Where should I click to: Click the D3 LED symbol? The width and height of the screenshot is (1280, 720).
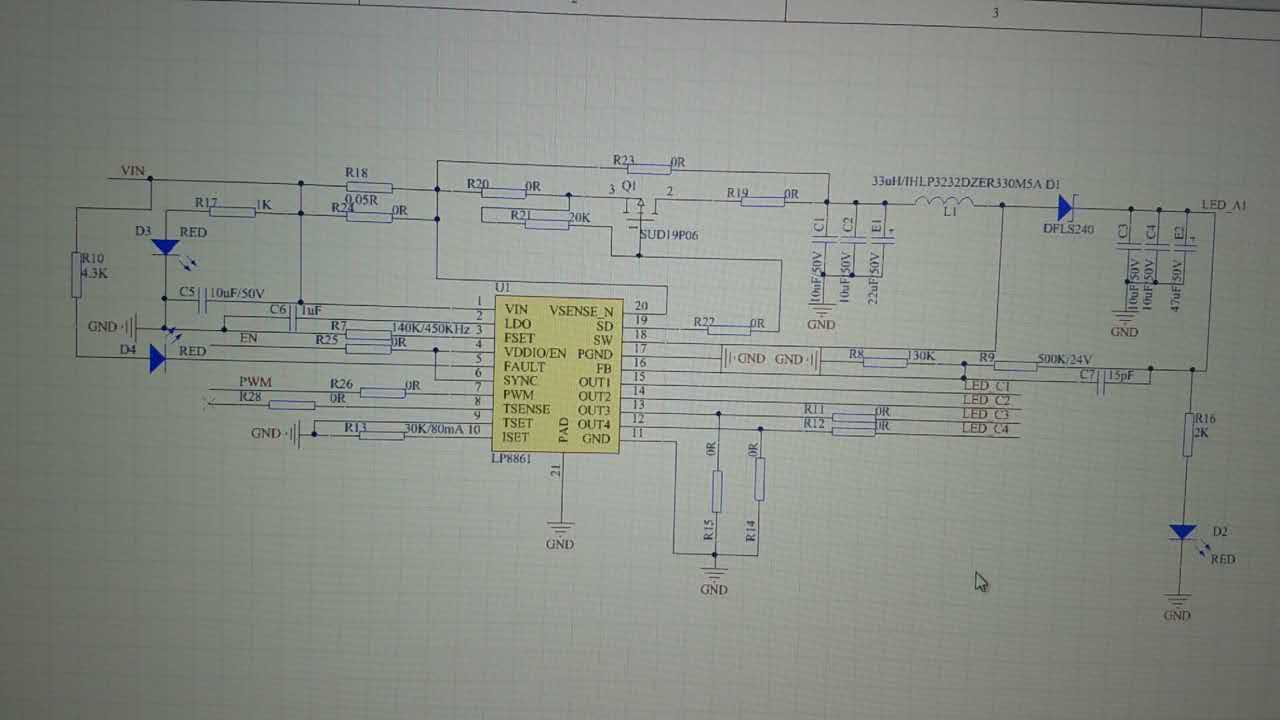pos(165,247)
